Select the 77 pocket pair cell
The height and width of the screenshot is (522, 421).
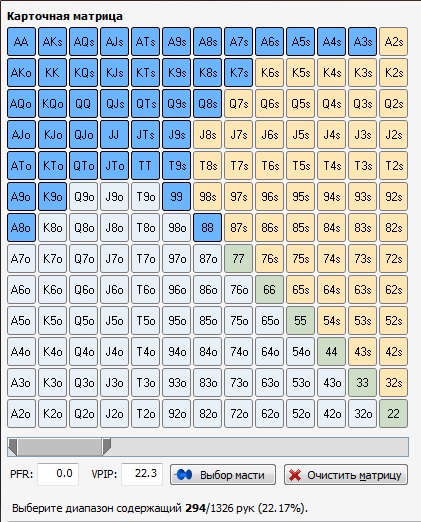(238, 259)
